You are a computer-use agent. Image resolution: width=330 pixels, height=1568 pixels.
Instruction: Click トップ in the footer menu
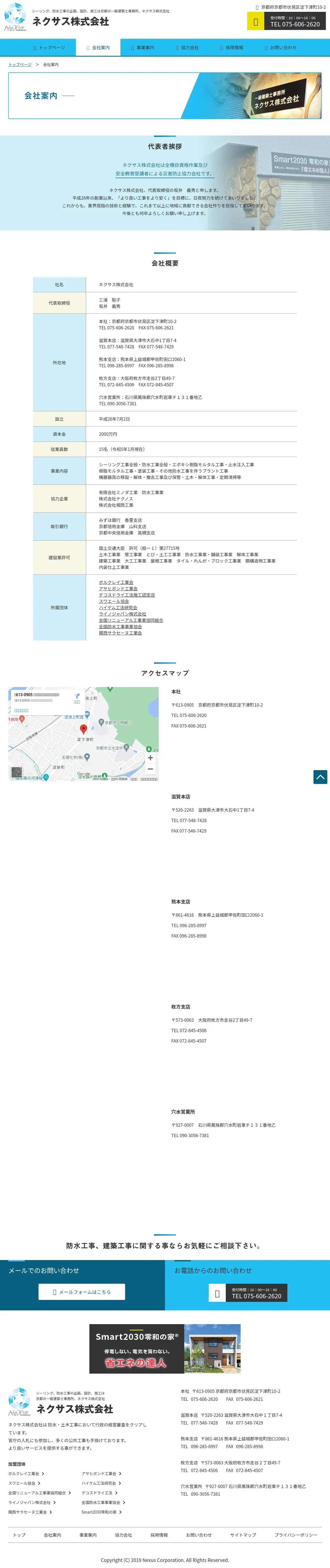click(20, 1535)
